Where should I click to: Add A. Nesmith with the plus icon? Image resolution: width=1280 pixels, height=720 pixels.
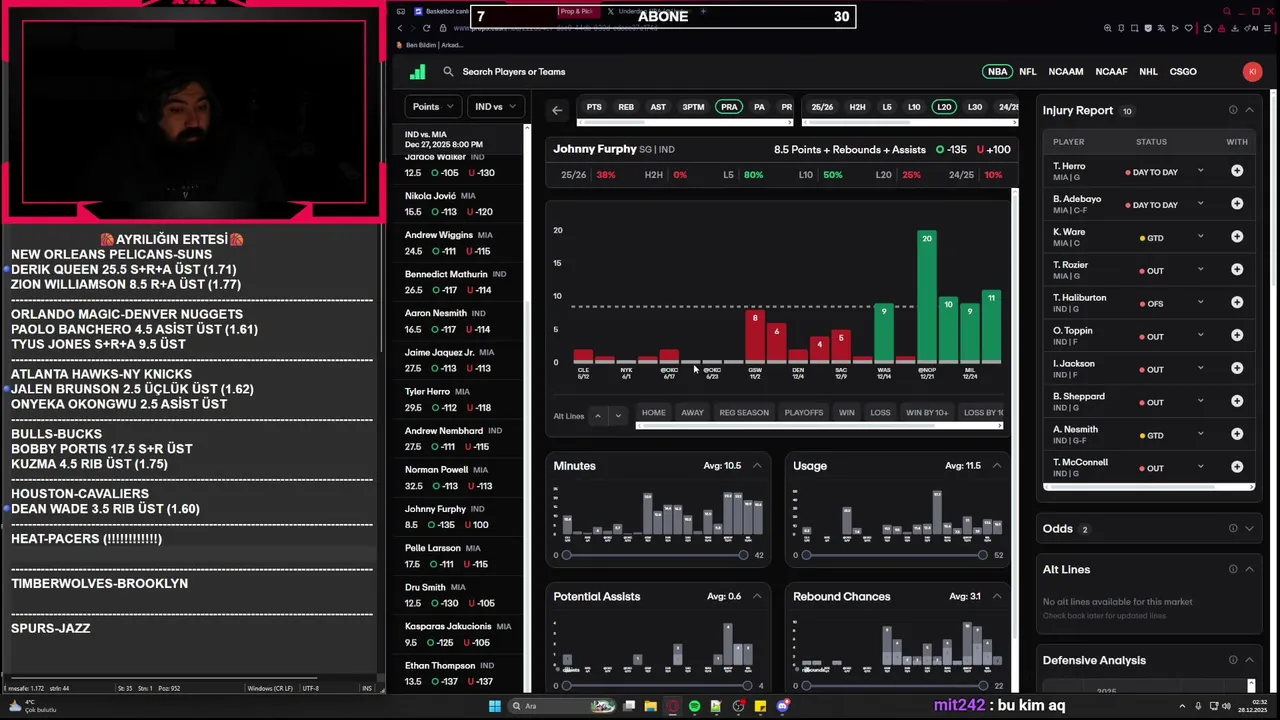(1237, 435)
